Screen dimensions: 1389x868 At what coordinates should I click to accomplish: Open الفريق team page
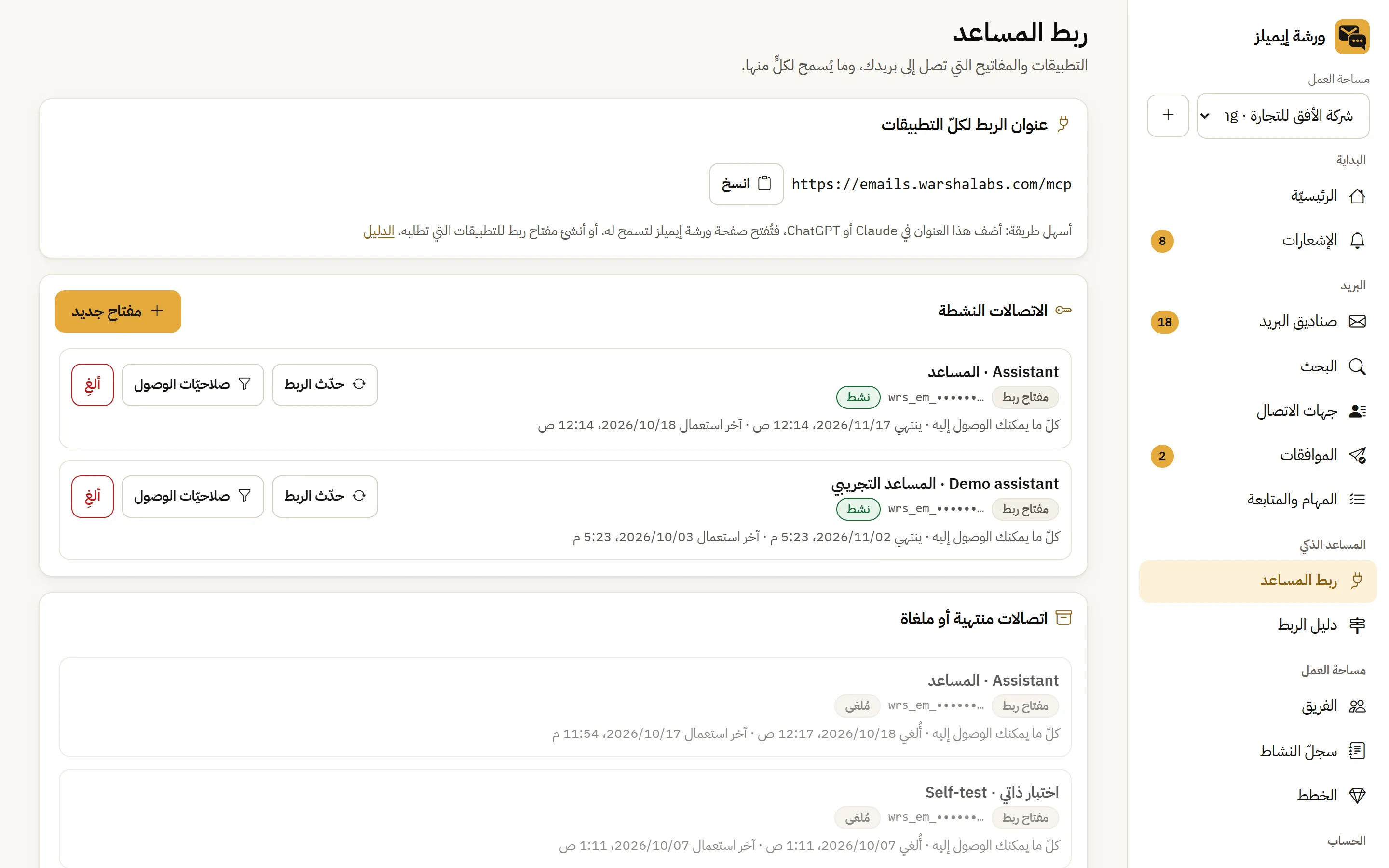[1257, 706]
